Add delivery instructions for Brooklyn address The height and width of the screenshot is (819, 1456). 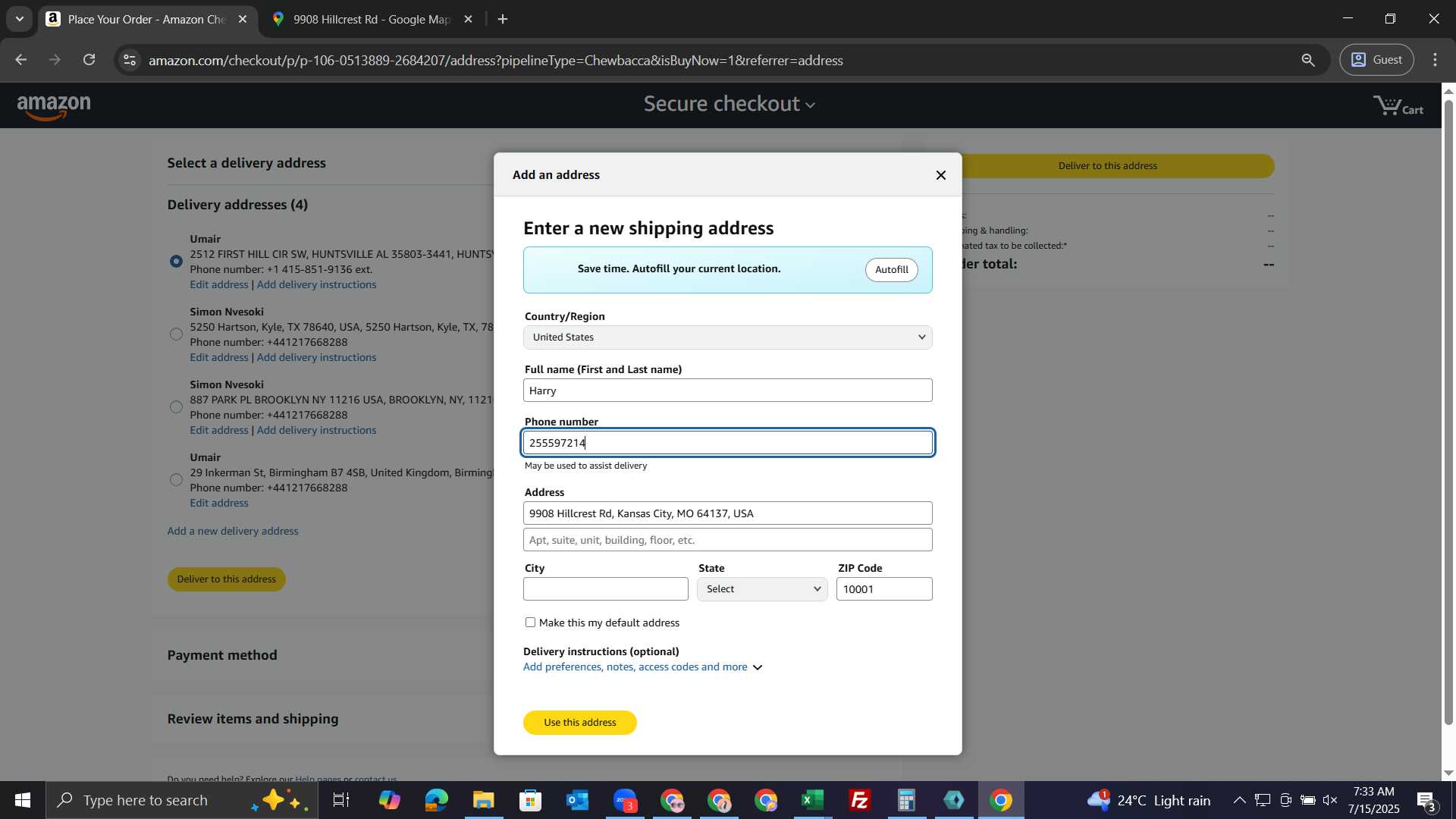point(316,430)
